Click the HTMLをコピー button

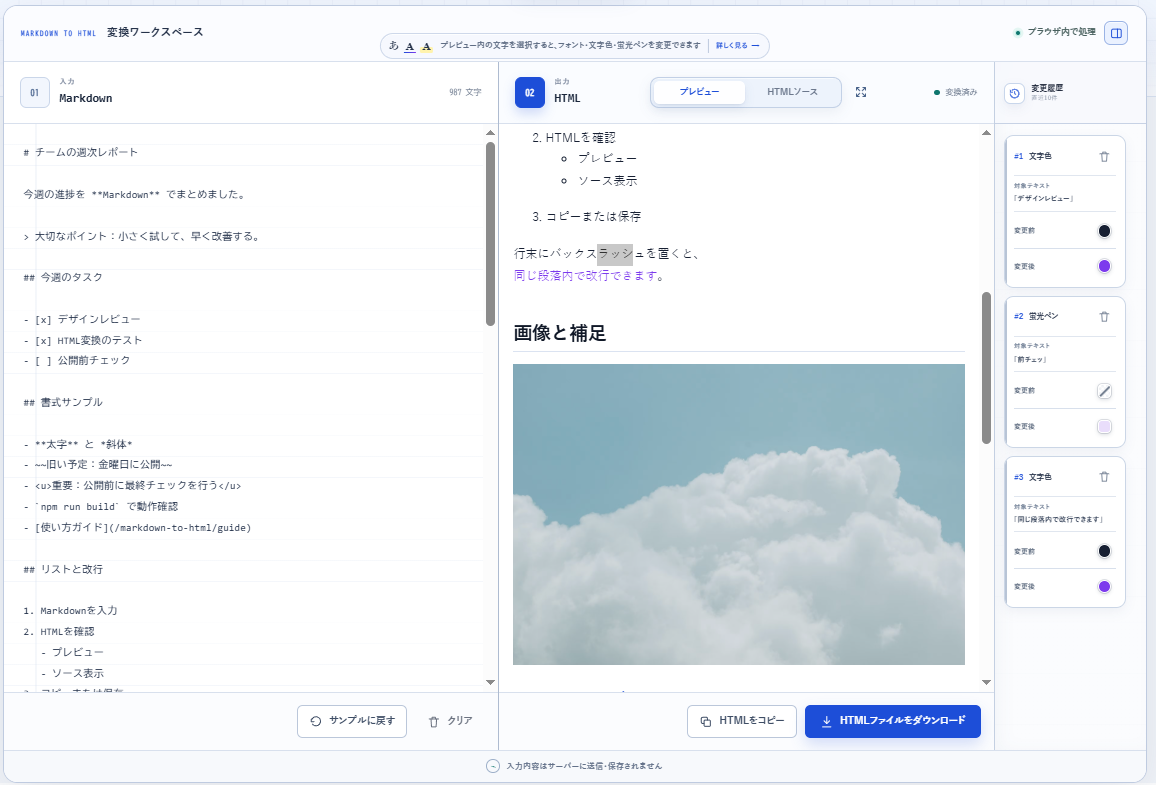[x=742, y=721]
